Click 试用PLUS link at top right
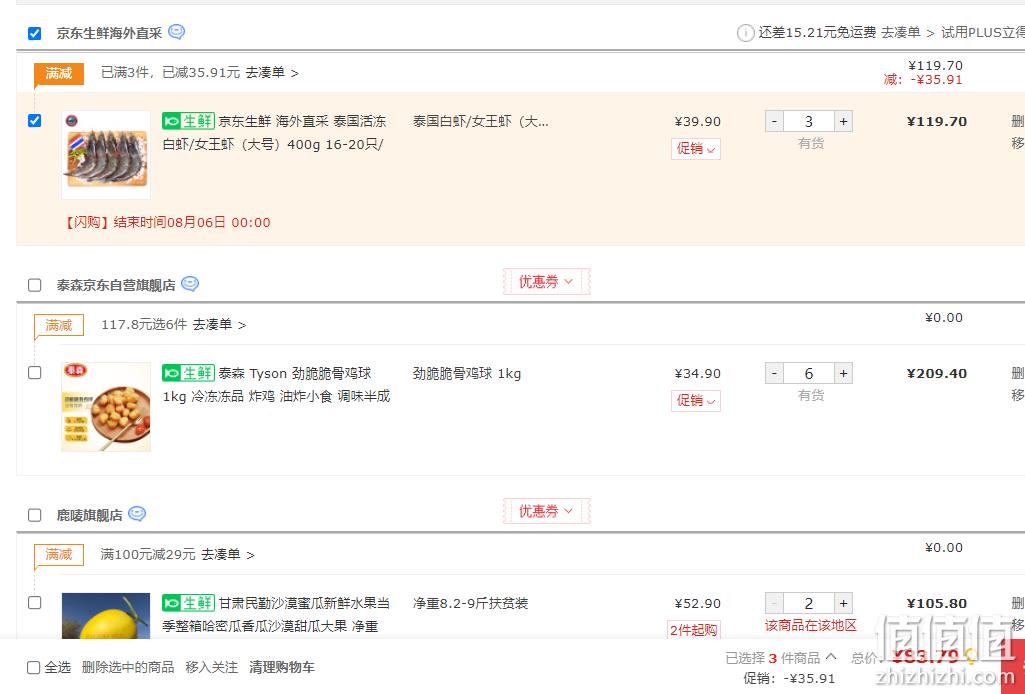The height and width of the screenshot is (694, 1025). [983, 33]
